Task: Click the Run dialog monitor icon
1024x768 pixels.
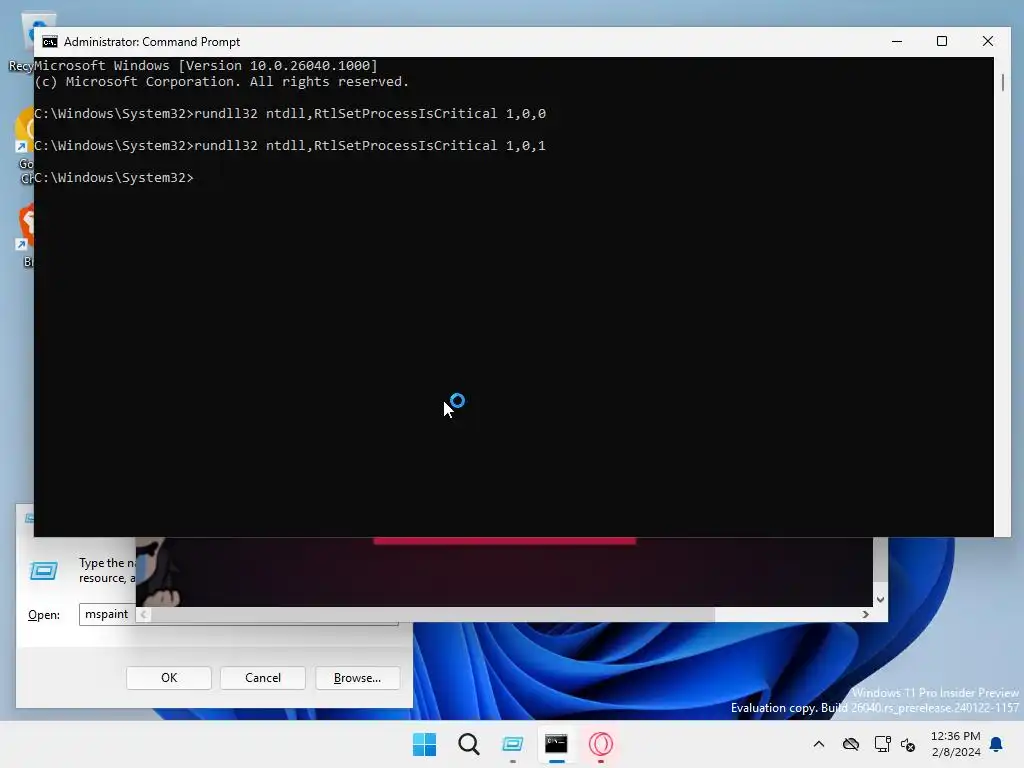Action: point(44,571)
